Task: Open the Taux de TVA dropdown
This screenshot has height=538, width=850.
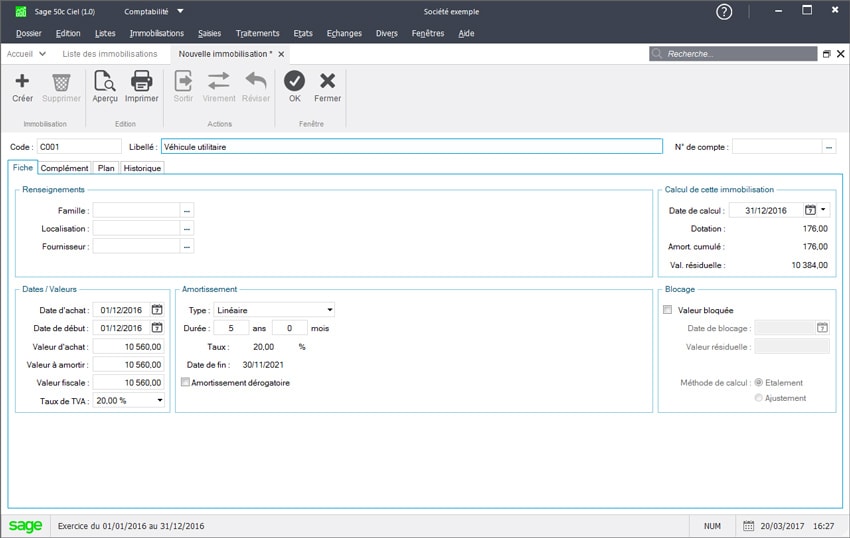Action: click(x=160, y=400)
